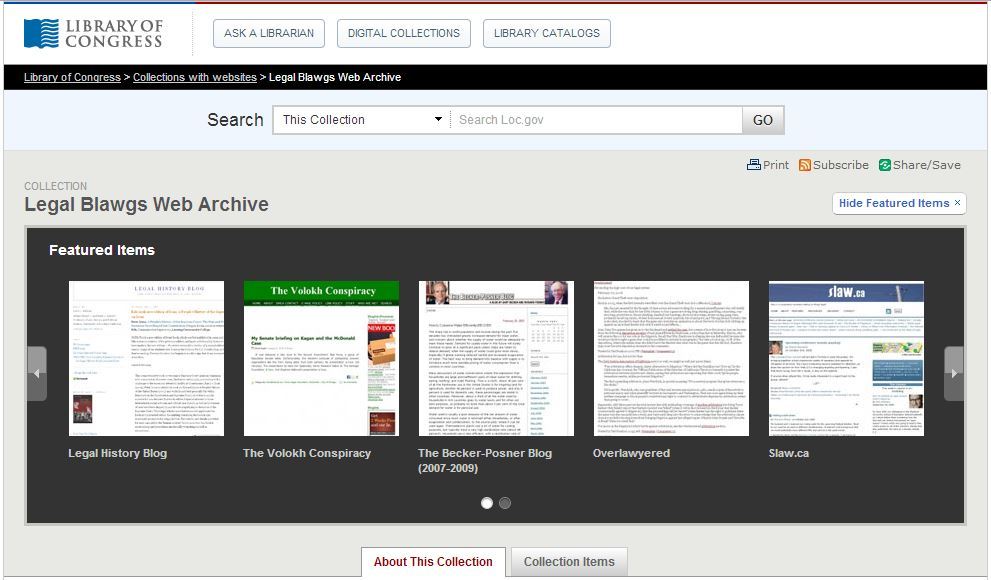991x580 pixels.
Task: Click the Legal Blawgs Web Archive heading
Action: [x=147, y=204]
